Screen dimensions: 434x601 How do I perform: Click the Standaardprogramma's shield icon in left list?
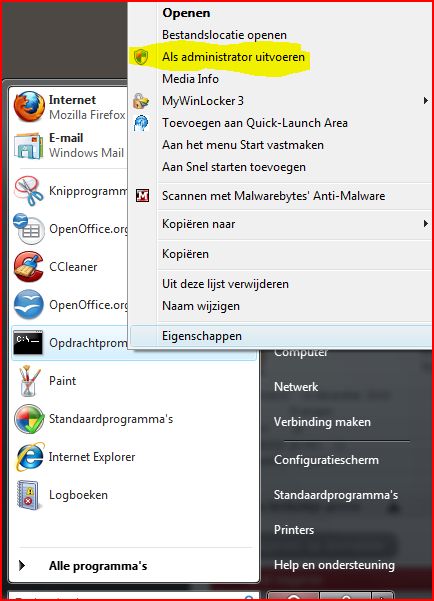click(29, 419)
